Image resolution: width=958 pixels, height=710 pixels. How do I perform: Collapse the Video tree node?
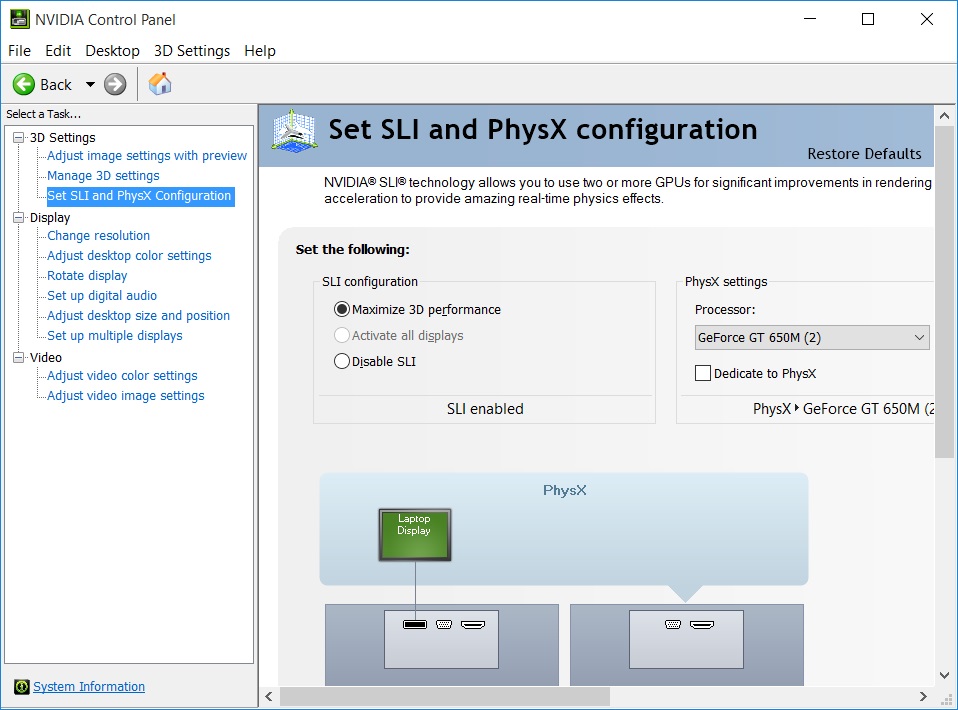point(19,357)
